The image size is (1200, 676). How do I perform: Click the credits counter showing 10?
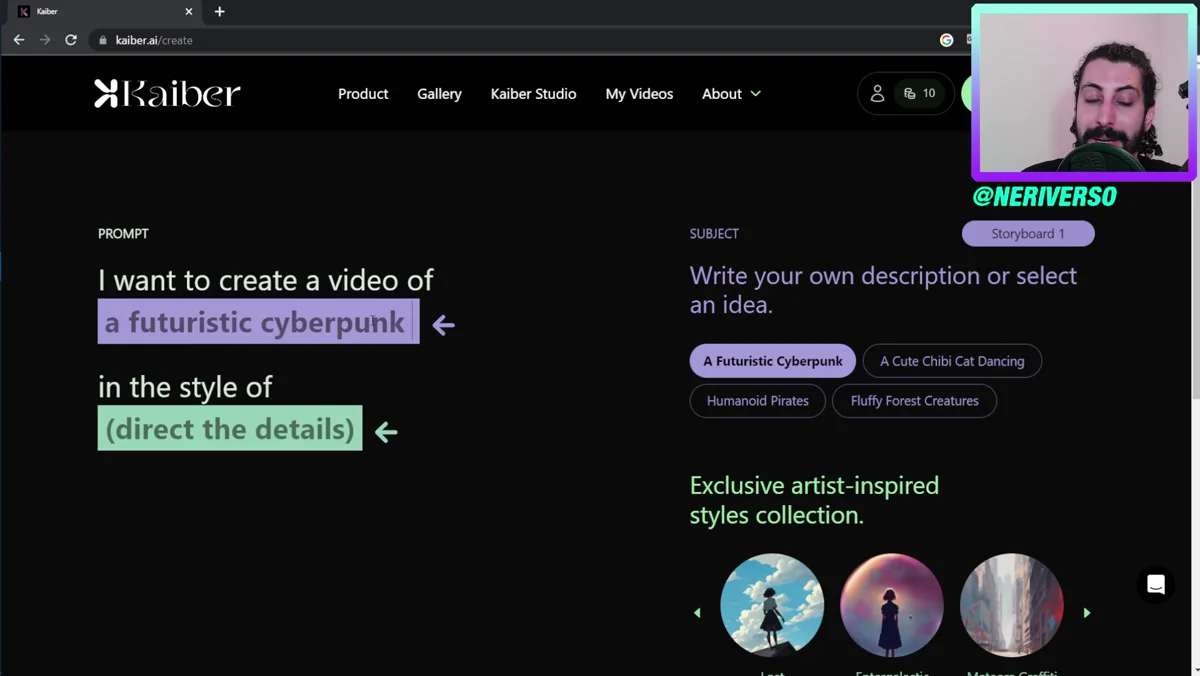coord(920,93)
